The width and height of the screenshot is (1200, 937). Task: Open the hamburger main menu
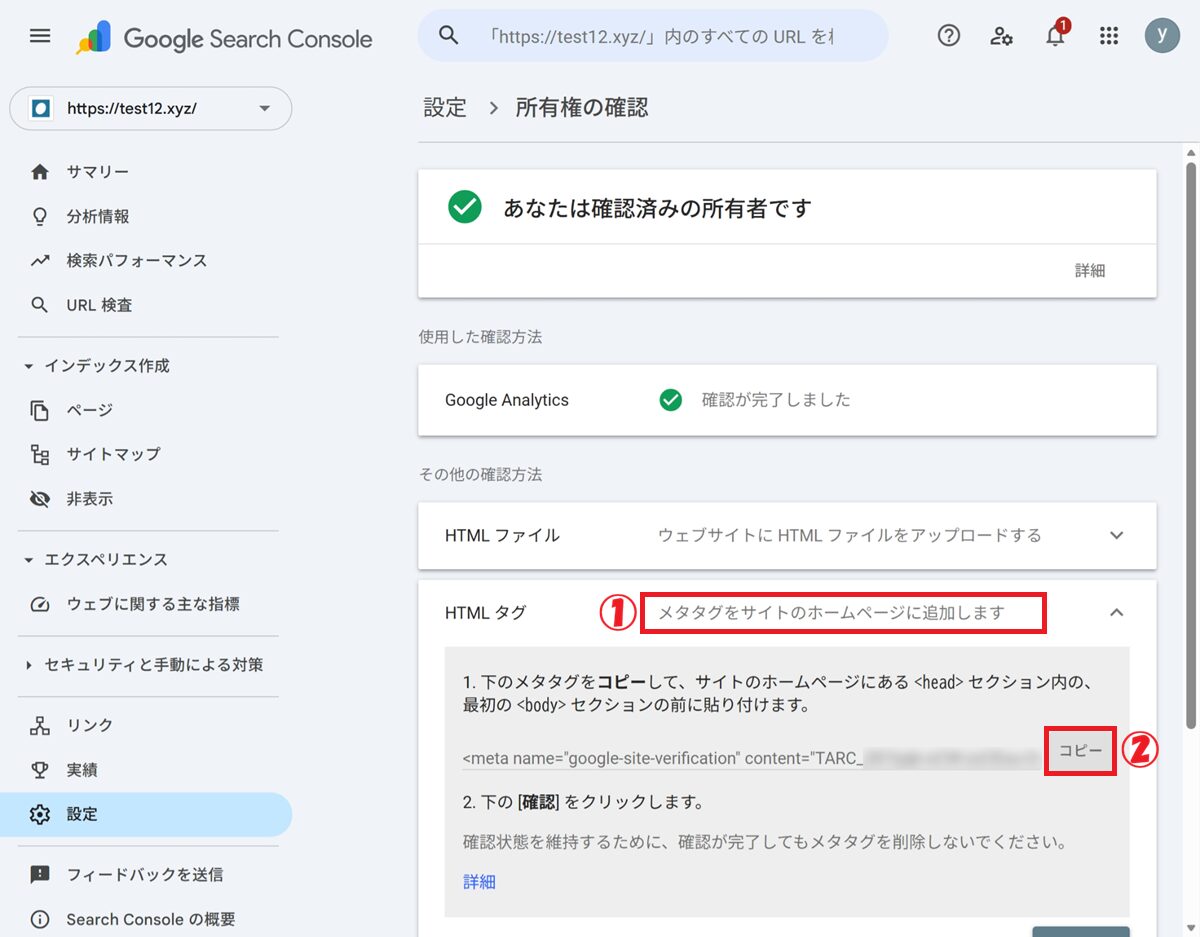40,36
